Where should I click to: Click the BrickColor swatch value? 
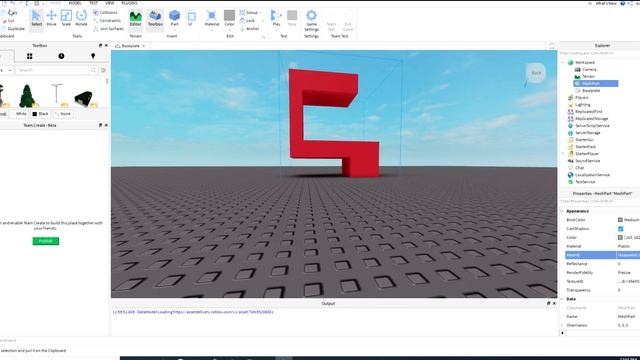tap(620, 220)
